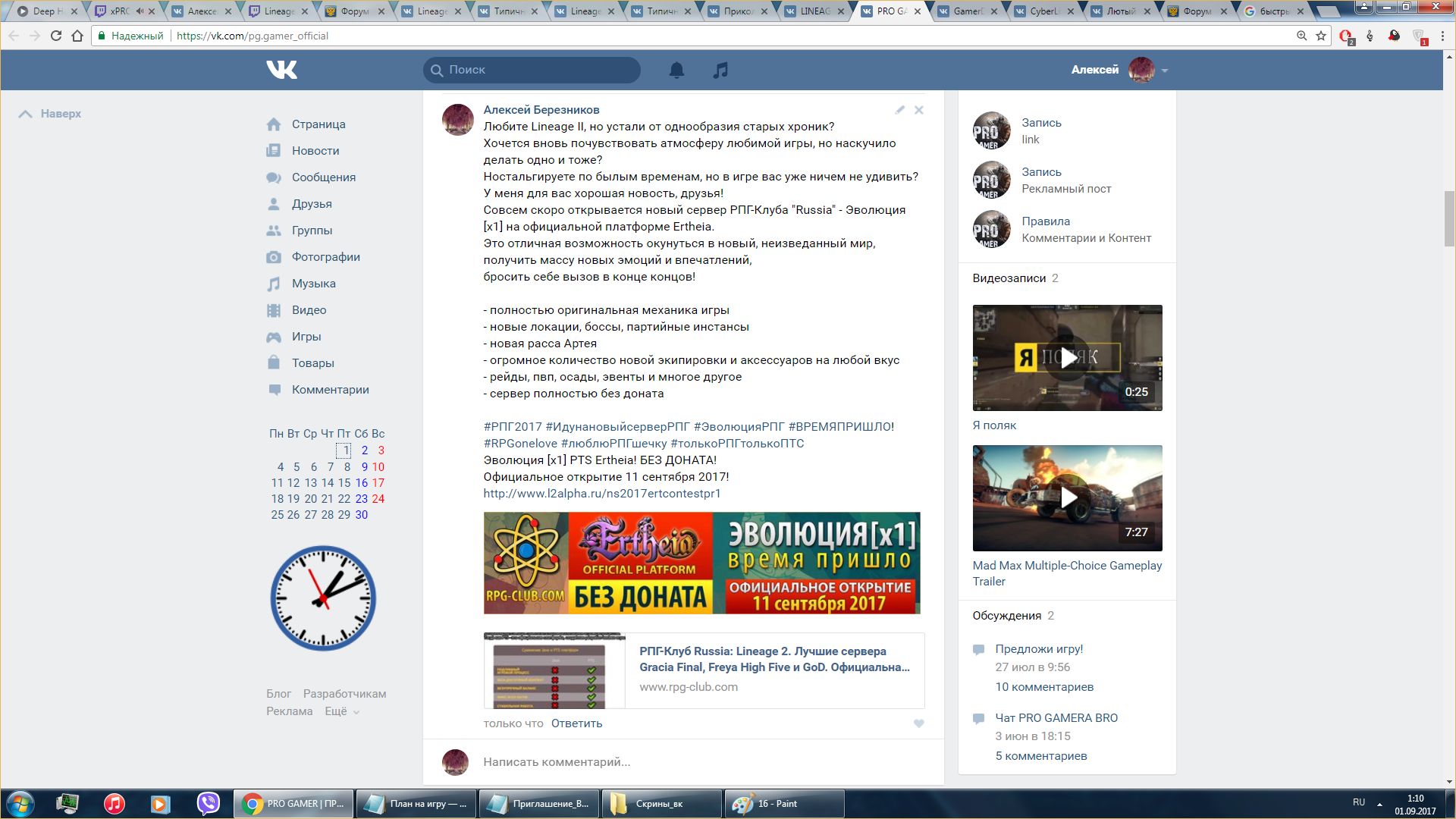The height and width of the screenshot is (819, 1456).
Task: Click the zoom magnifier icon in address bar
Action: (1301, 36)
